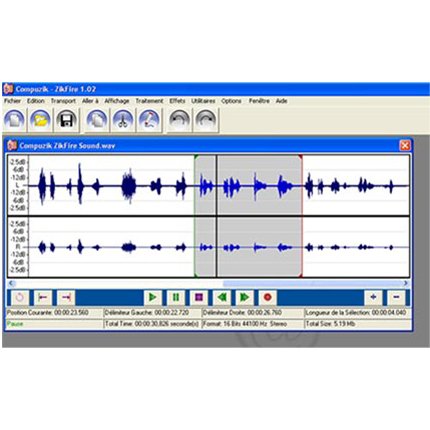The height and width of the screenshot is (430, 430).
Task: Click the Rewind double-arrow button
Action: pos(222,297)
